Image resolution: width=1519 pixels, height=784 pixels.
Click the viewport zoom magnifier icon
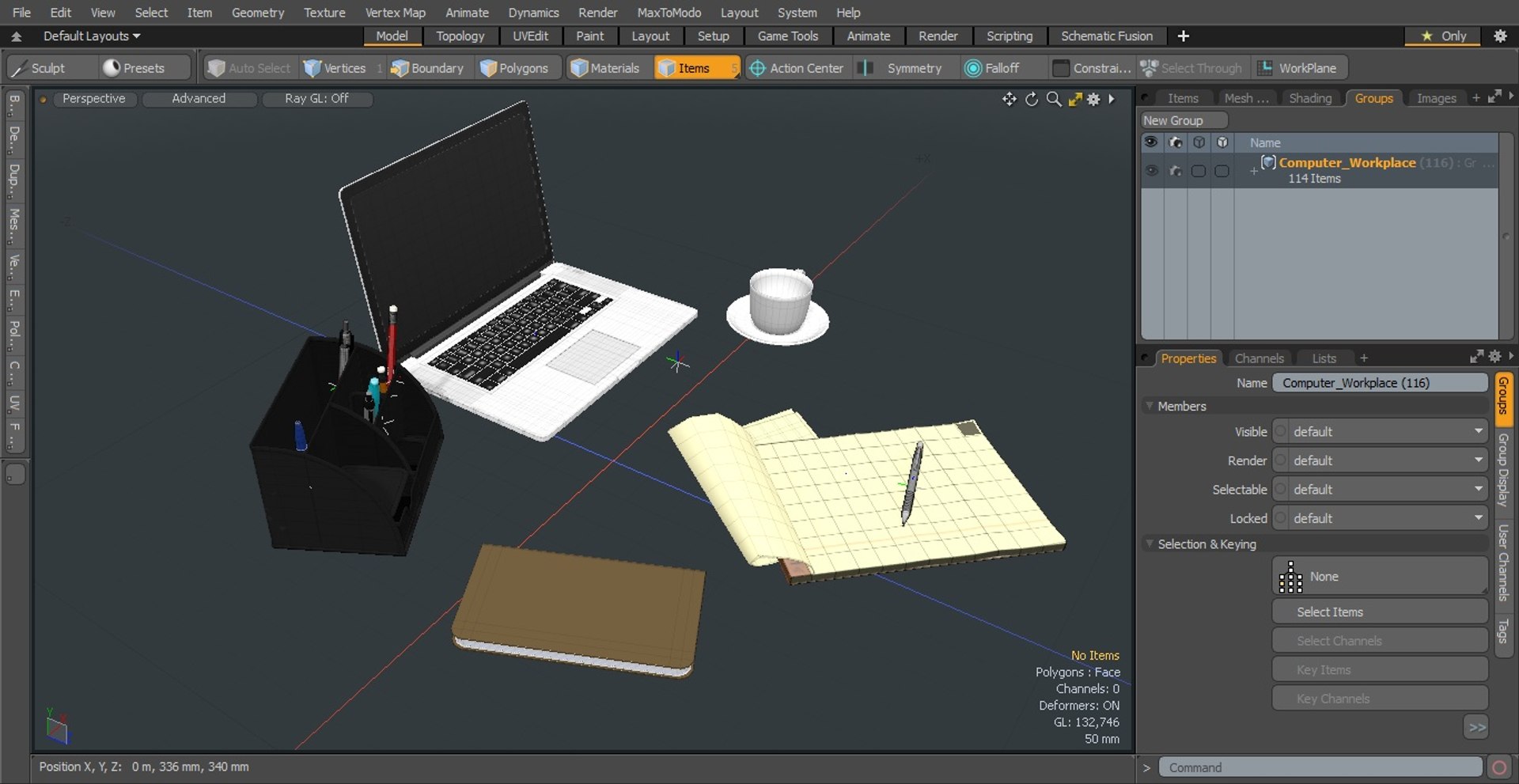1054,99
